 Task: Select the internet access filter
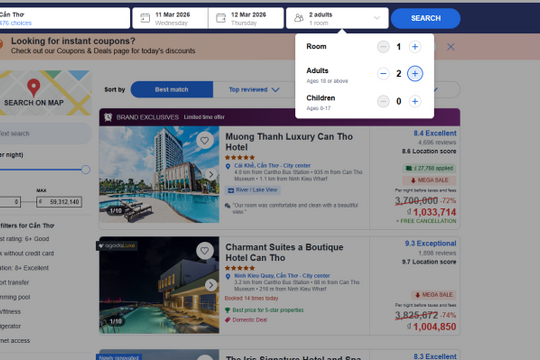pyautogui.click(x=15, y=340)
